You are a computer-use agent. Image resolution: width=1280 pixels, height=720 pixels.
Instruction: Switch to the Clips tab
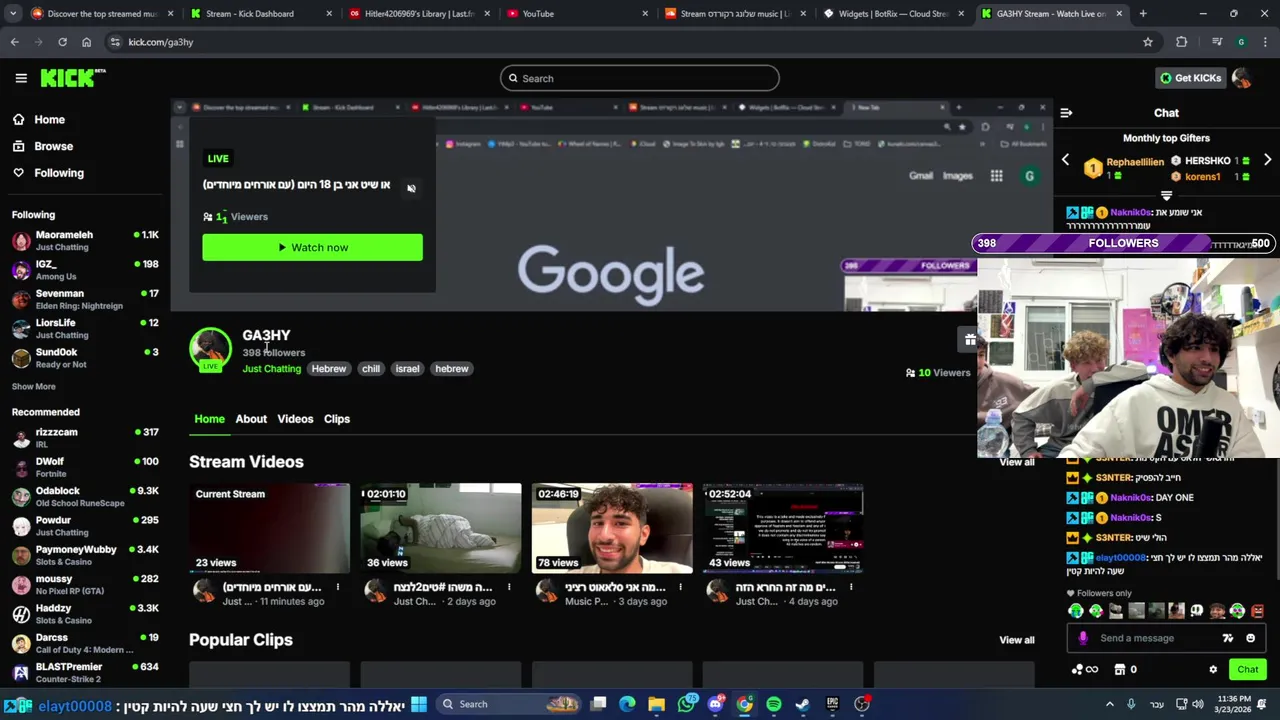[x=337, y=419]
